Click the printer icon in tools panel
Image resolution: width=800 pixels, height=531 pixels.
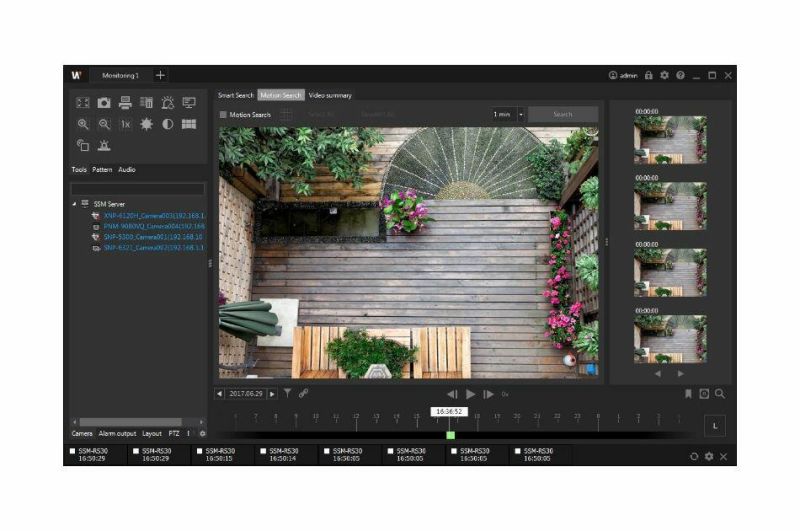(x=125, y=103)
